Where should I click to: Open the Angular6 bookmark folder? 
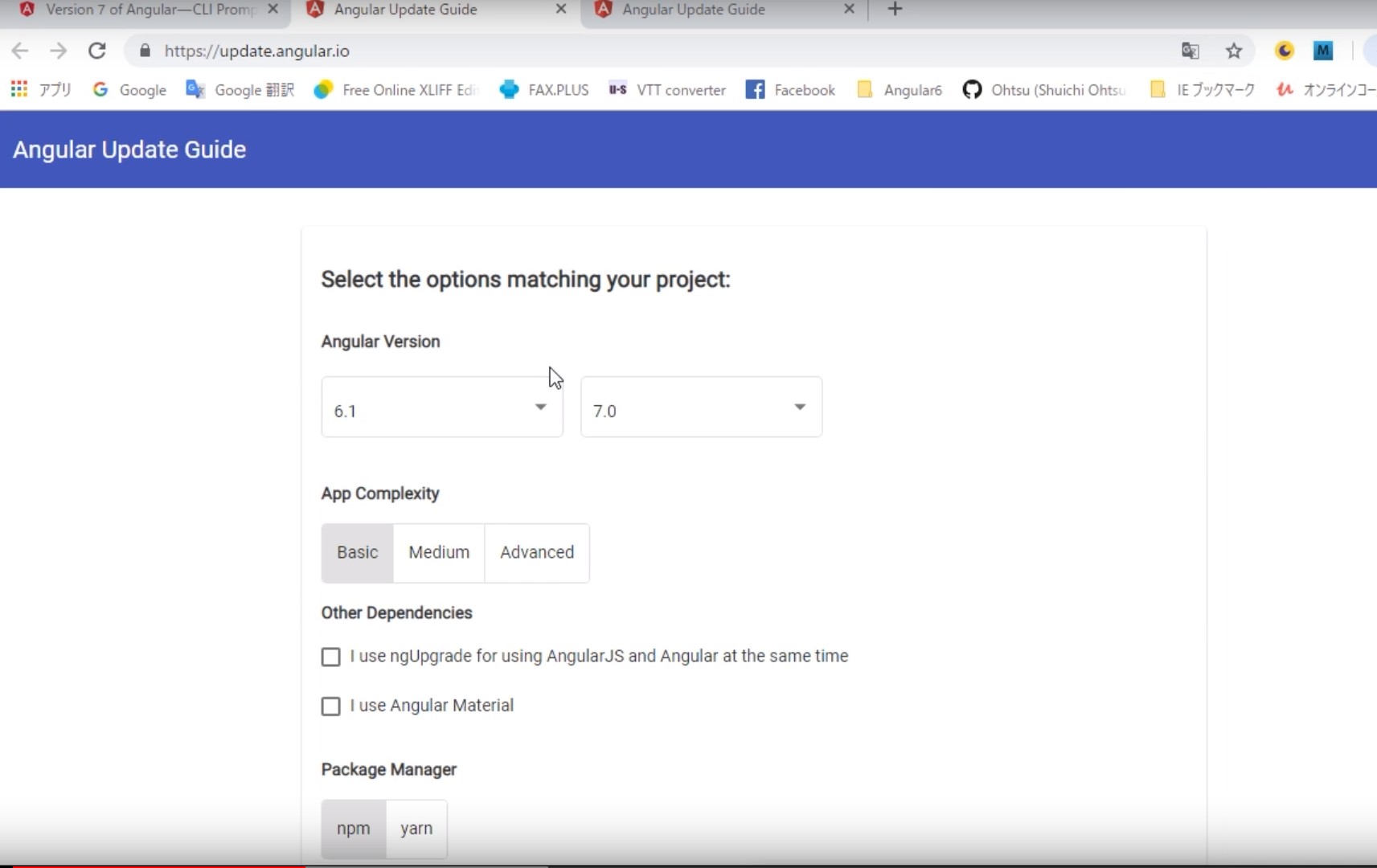(x=900, y=90)
